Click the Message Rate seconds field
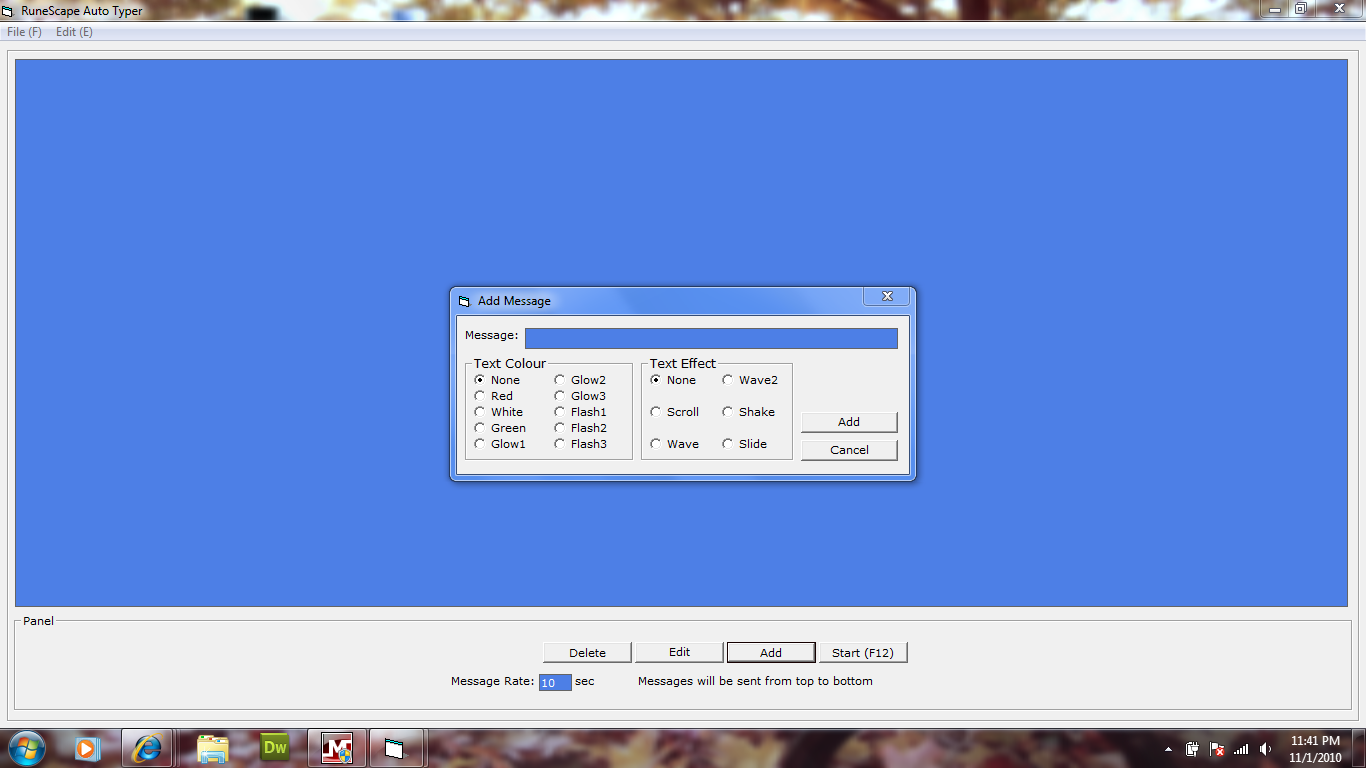Image resolution: width=1366 pixels, height=768 pixels. [555, 683]
